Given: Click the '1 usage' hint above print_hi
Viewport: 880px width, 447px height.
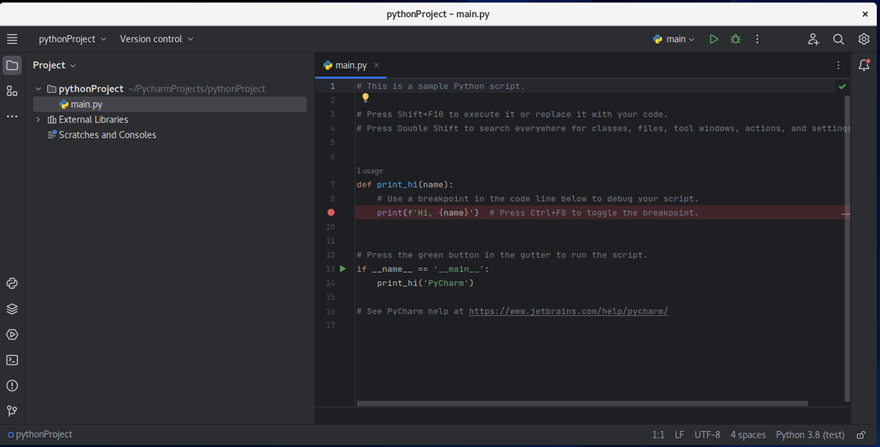Looking at the screenshot, I should (370, 171).
